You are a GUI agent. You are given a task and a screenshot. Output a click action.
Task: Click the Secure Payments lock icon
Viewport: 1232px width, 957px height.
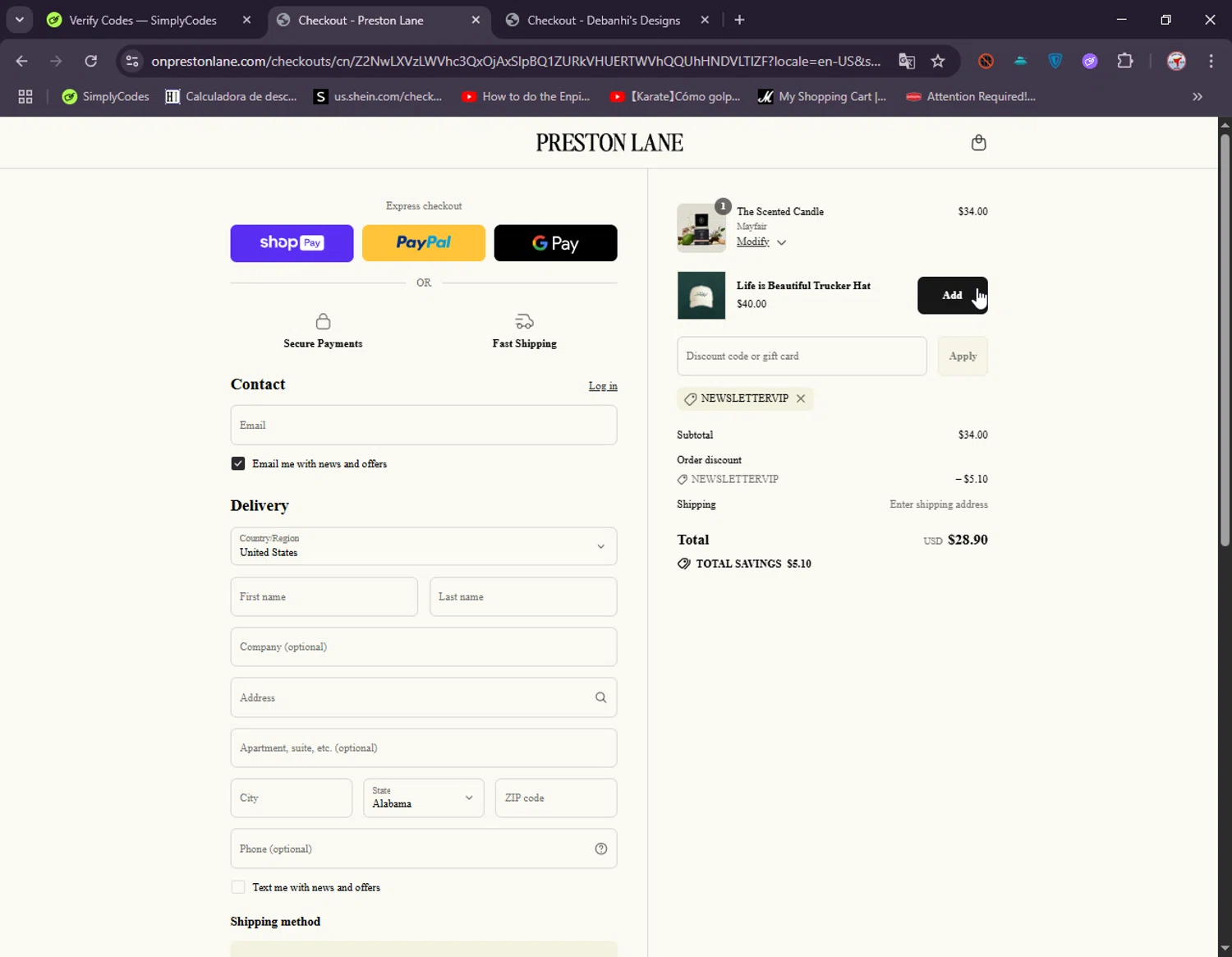(x=323, y=321)
